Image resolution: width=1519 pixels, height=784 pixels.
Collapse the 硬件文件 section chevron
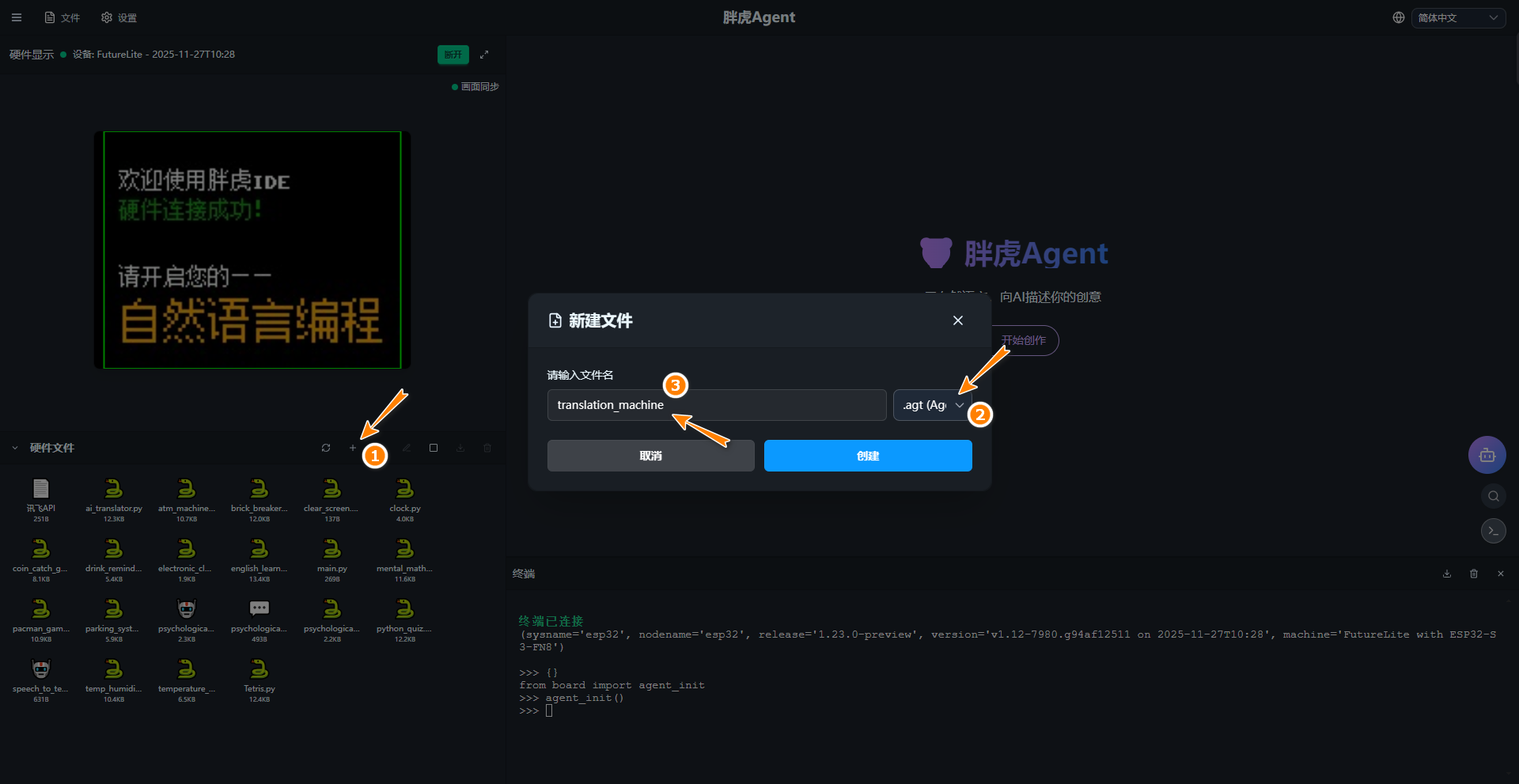click(15, 448)
